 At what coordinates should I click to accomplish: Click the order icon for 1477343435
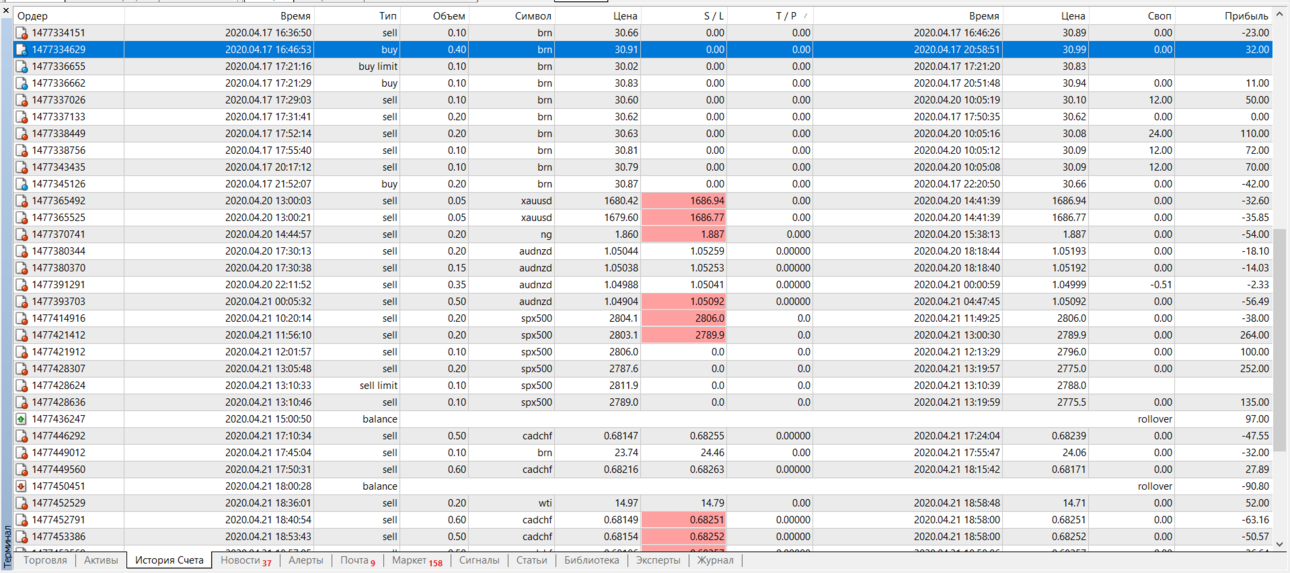click(x=21, y=167)
